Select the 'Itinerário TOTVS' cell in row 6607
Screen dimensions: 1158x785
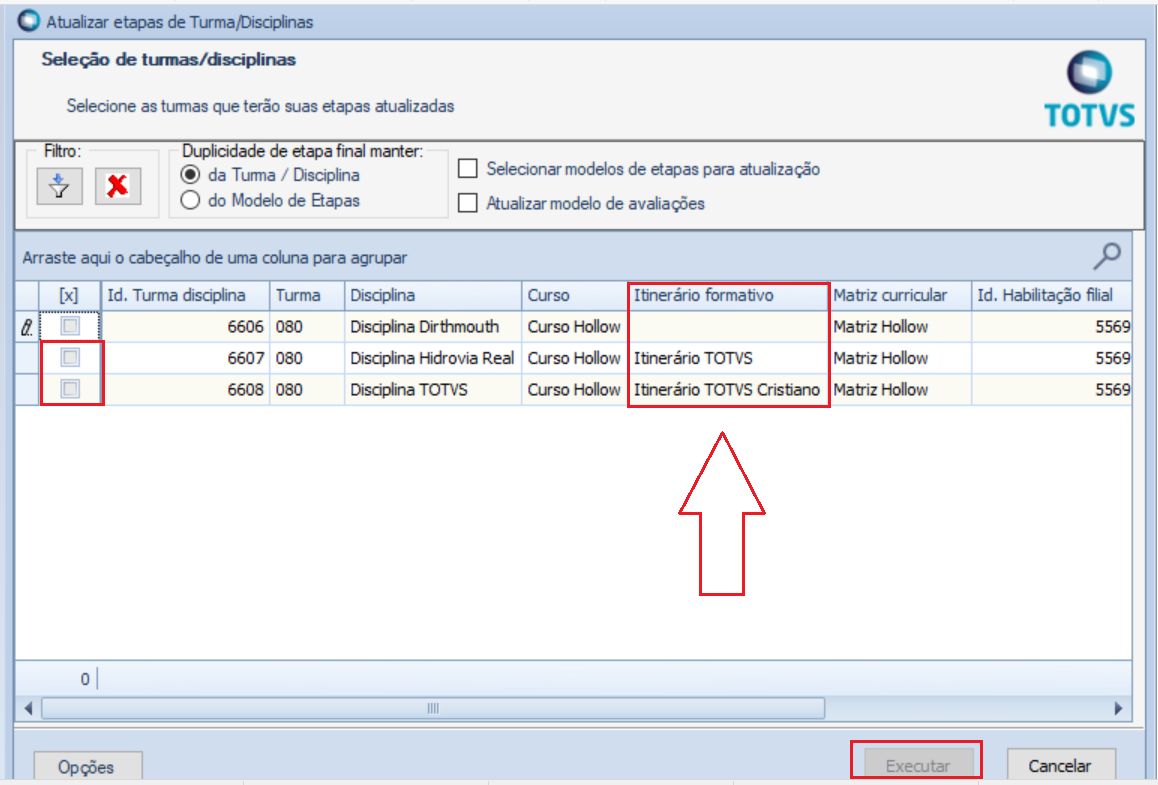point(727,358)
